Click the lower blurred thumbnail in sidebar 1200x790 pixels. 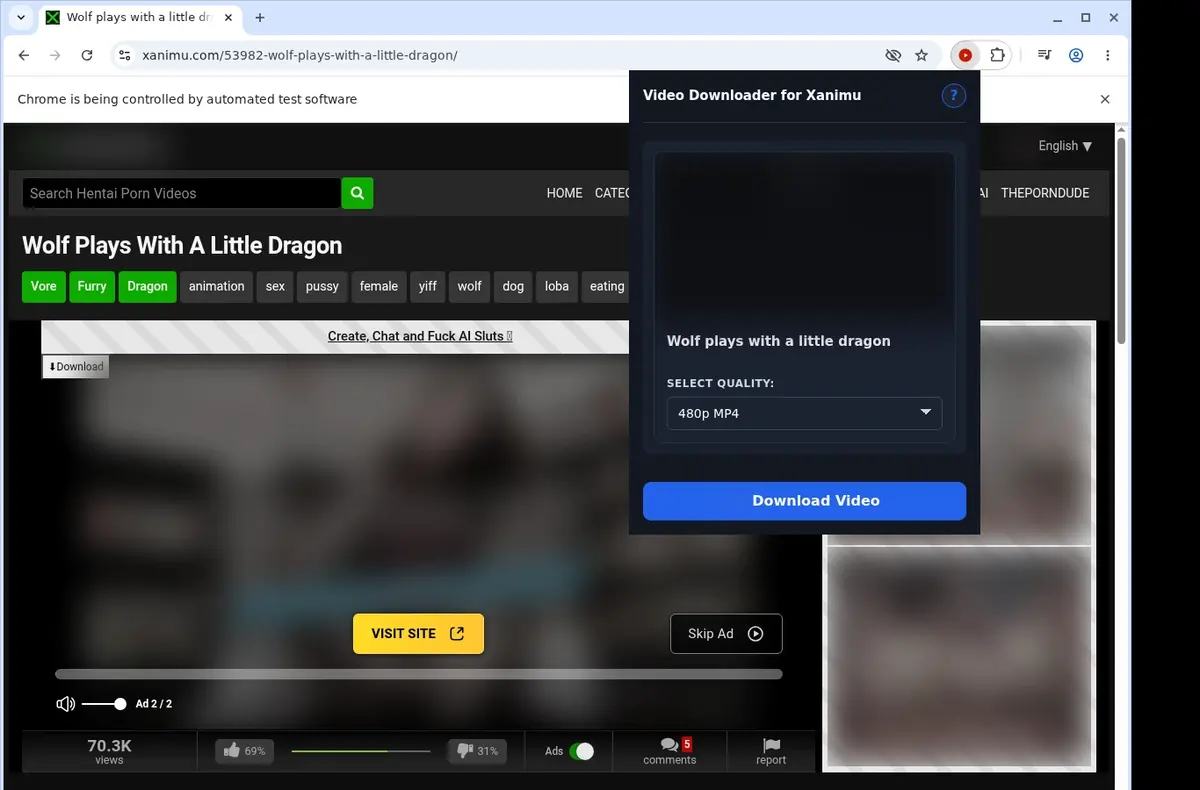959,657
